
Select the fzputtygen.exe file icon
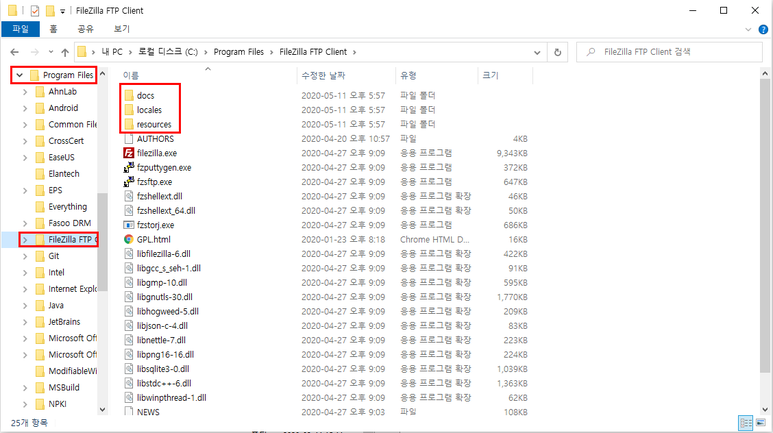click(129, 167)
